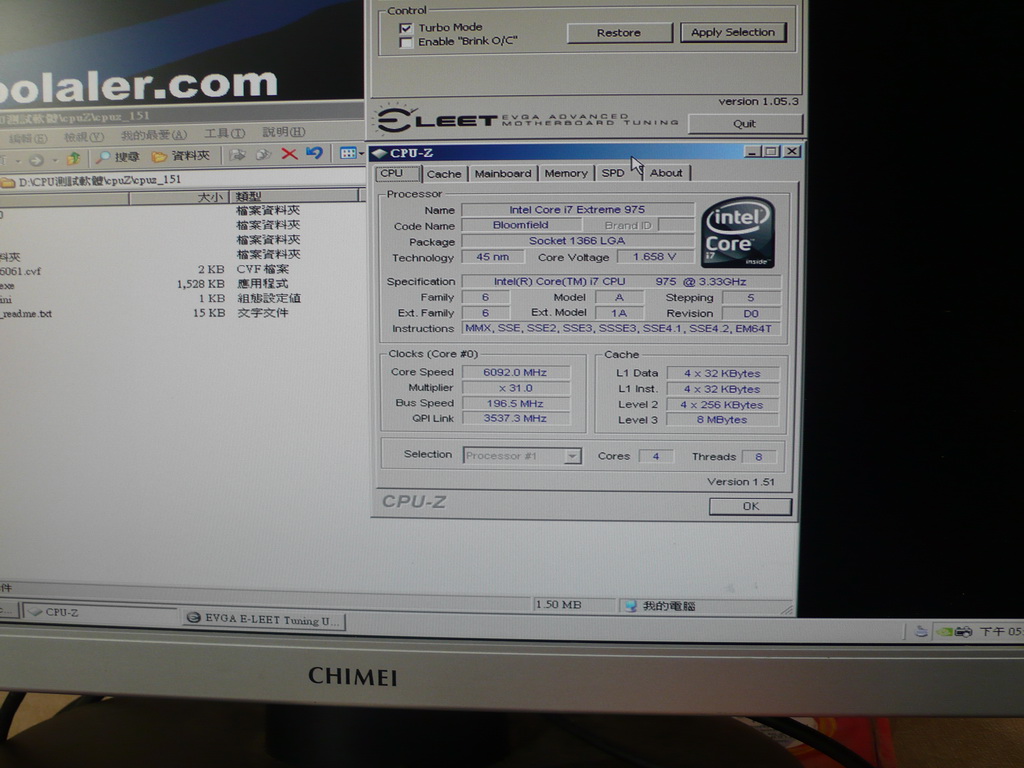
Task: Select the _readme.txt file in Explorer
Action: pos(144,313)
